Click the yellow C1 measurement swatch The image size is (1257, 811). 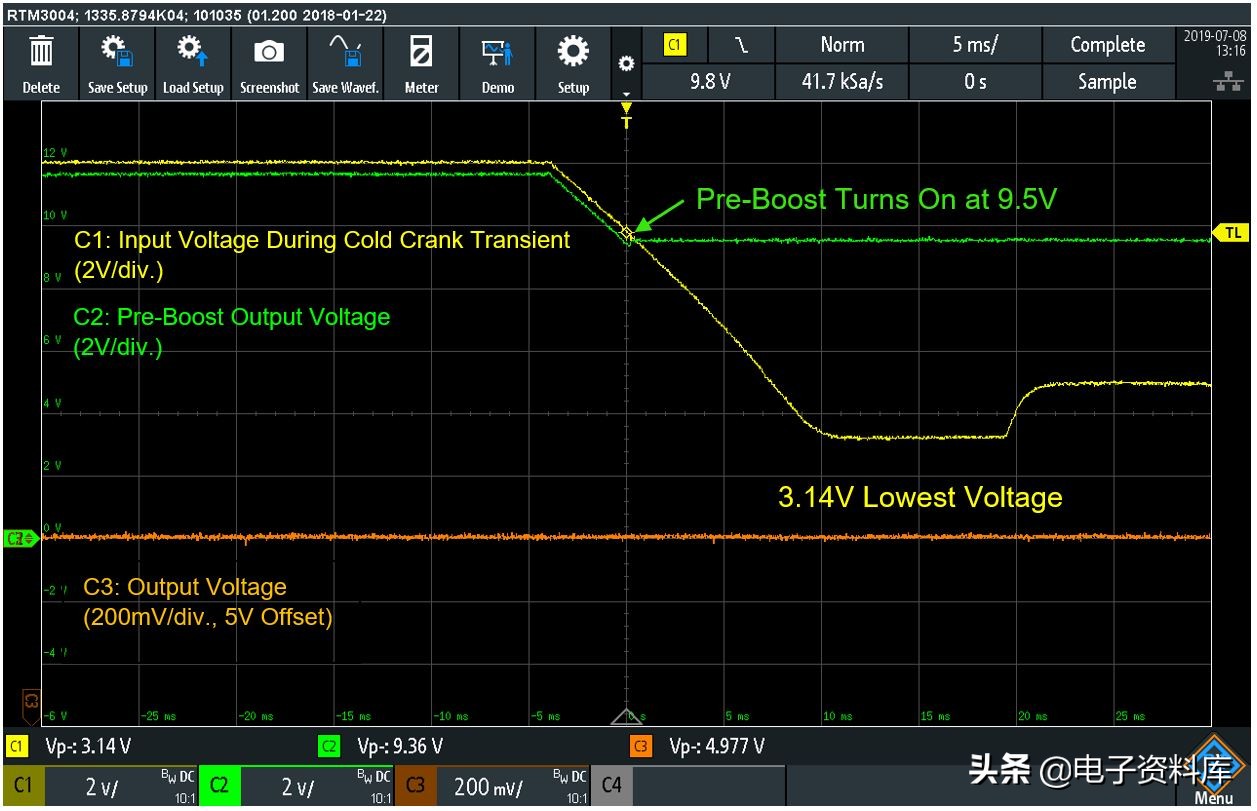tap(17, 746)
